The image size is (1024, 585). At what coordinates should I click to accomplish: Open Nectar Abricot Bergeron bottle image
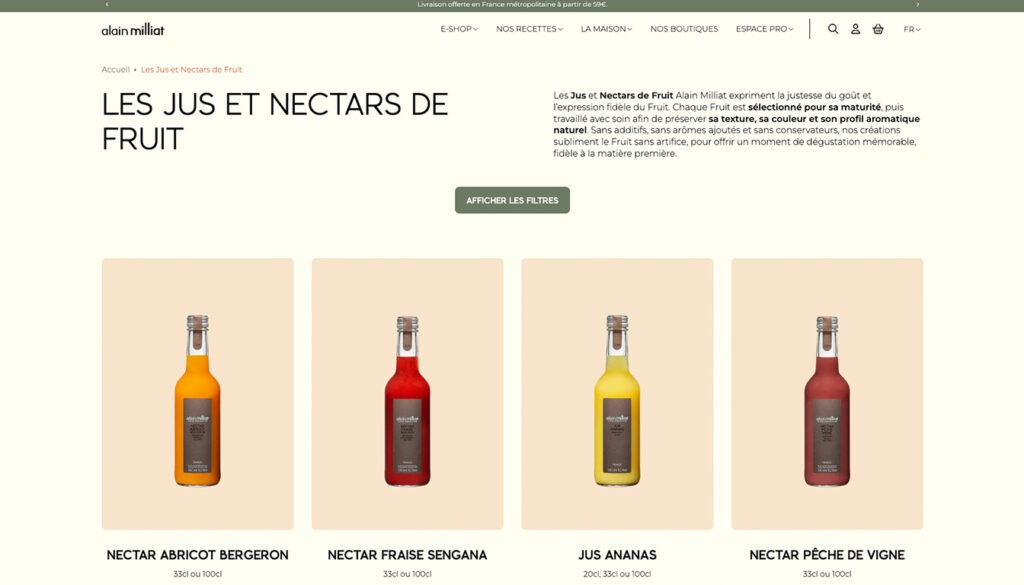click(197, 394)
